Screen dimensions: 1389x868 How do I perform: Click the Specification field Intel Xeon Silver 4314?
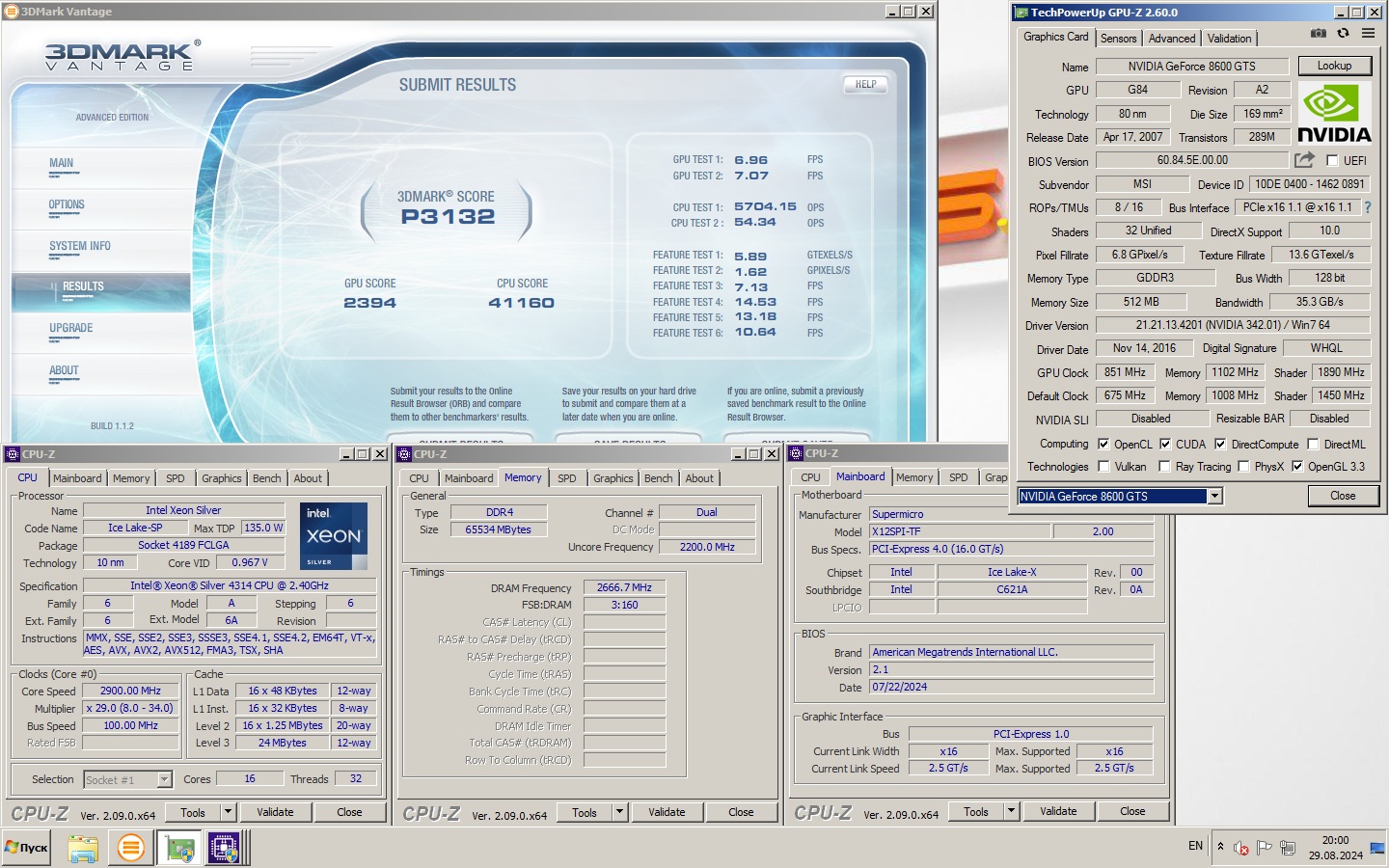[x=230, y=585]
